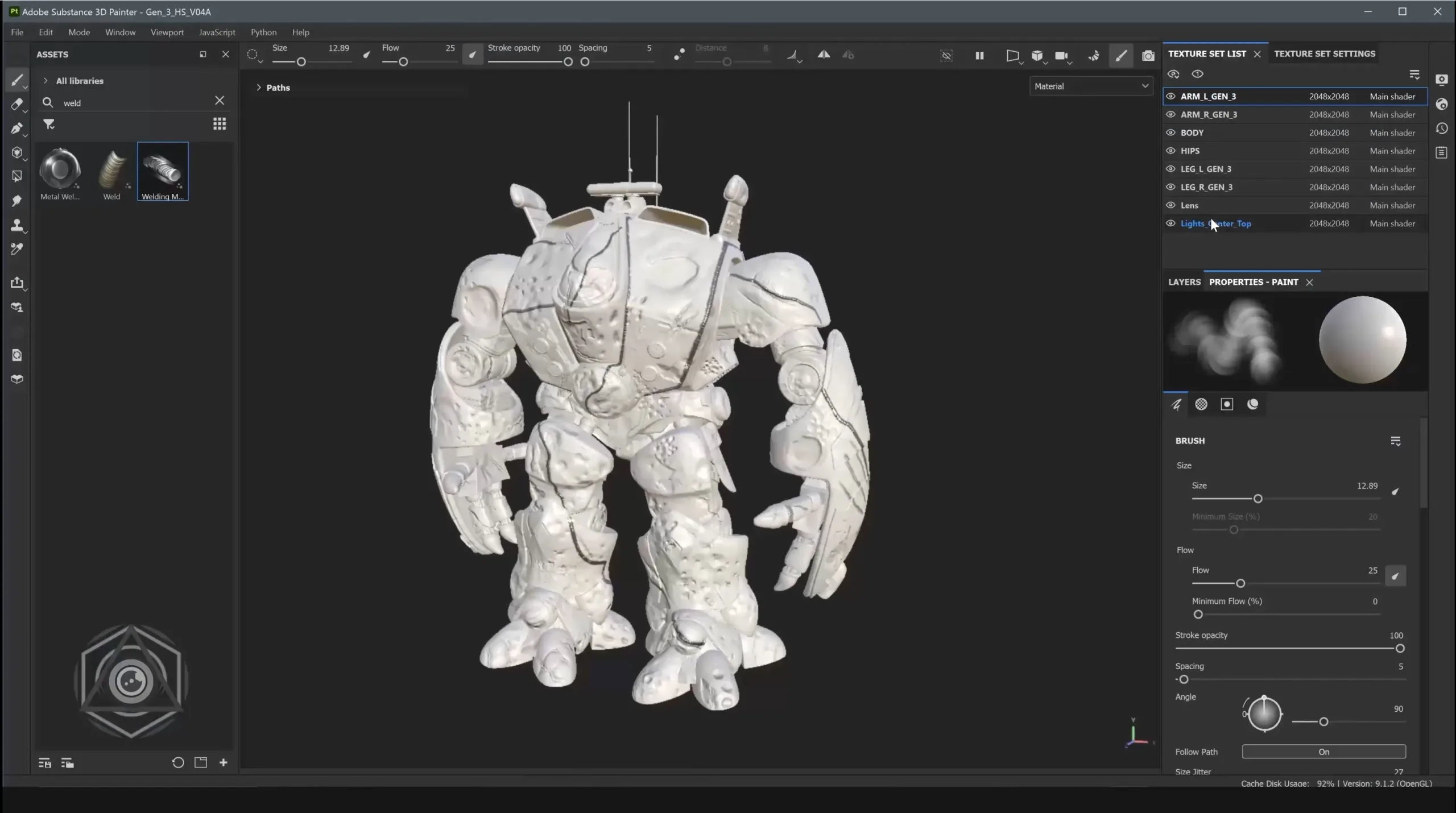Screen dimensions: 1456x813
Task: Select the Clone stamp tool
Action: (18, 225)
